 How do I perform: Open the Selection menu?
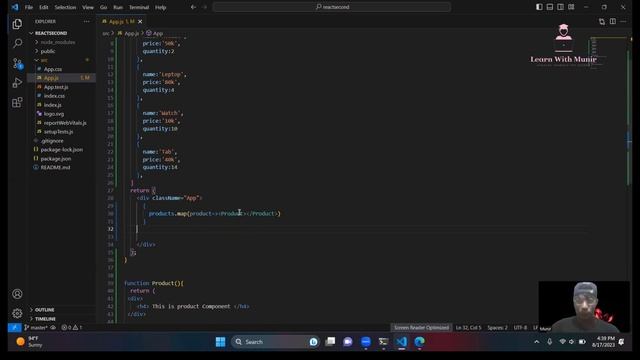pyautogui.click(x=65, y=7)
